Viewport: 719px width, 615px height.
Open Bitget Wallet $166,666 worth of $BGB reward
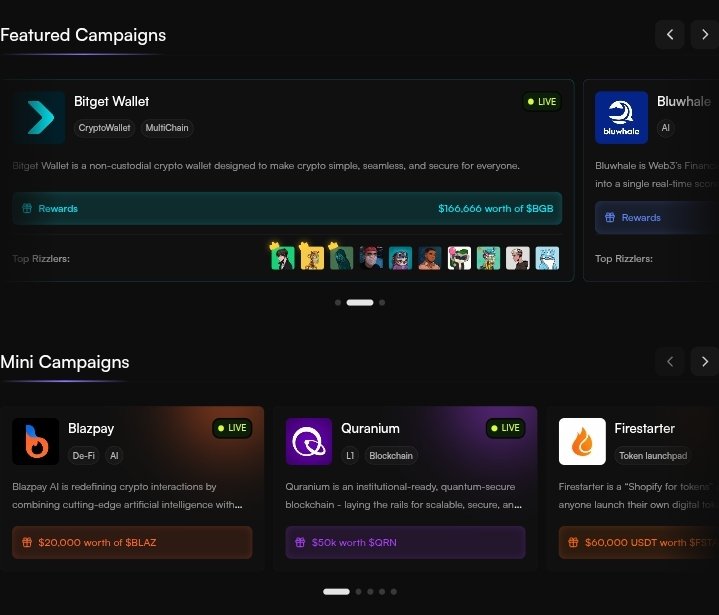[x=287, y=208]
